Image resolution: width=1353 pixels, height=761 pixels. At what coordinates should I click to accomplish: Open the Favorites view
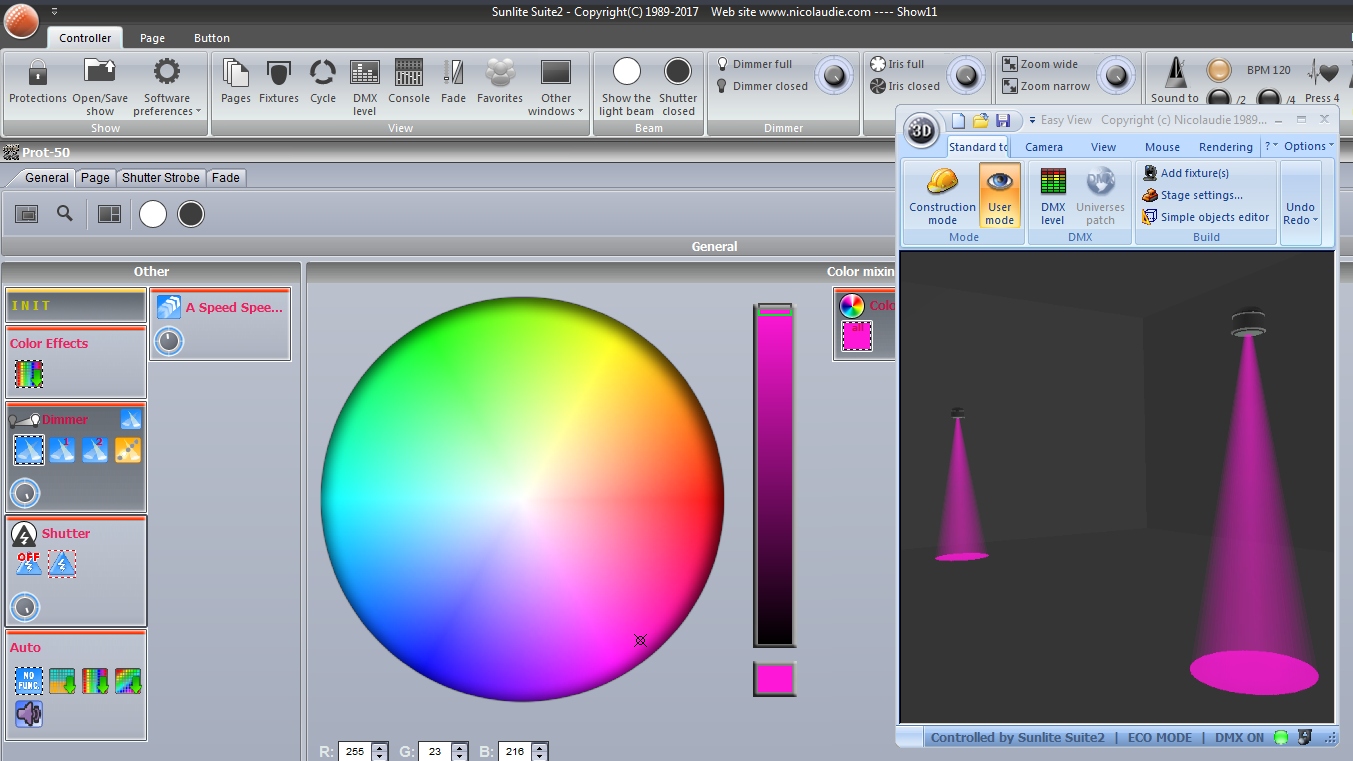(500, 81)
